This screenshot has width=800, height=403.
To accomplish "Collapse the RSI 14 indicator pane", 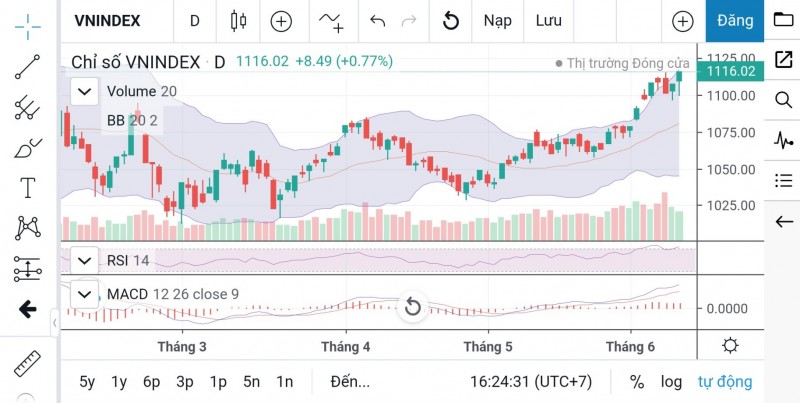I will [x=86, y=261].
